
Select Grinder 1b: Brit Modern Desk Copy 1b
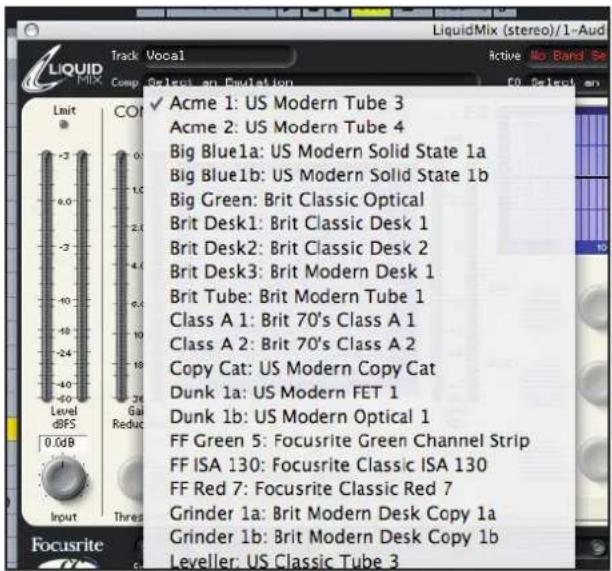tap(359, 537)
